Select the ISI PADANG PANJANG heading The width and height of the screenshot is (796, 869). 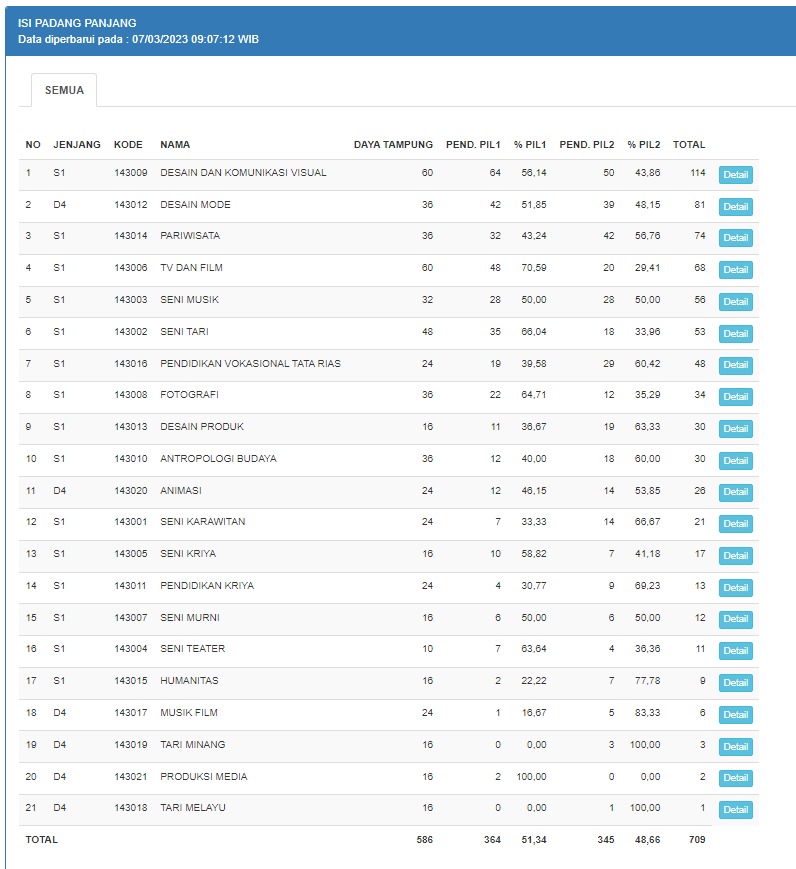pyautogui.click(x=77, y=23)
